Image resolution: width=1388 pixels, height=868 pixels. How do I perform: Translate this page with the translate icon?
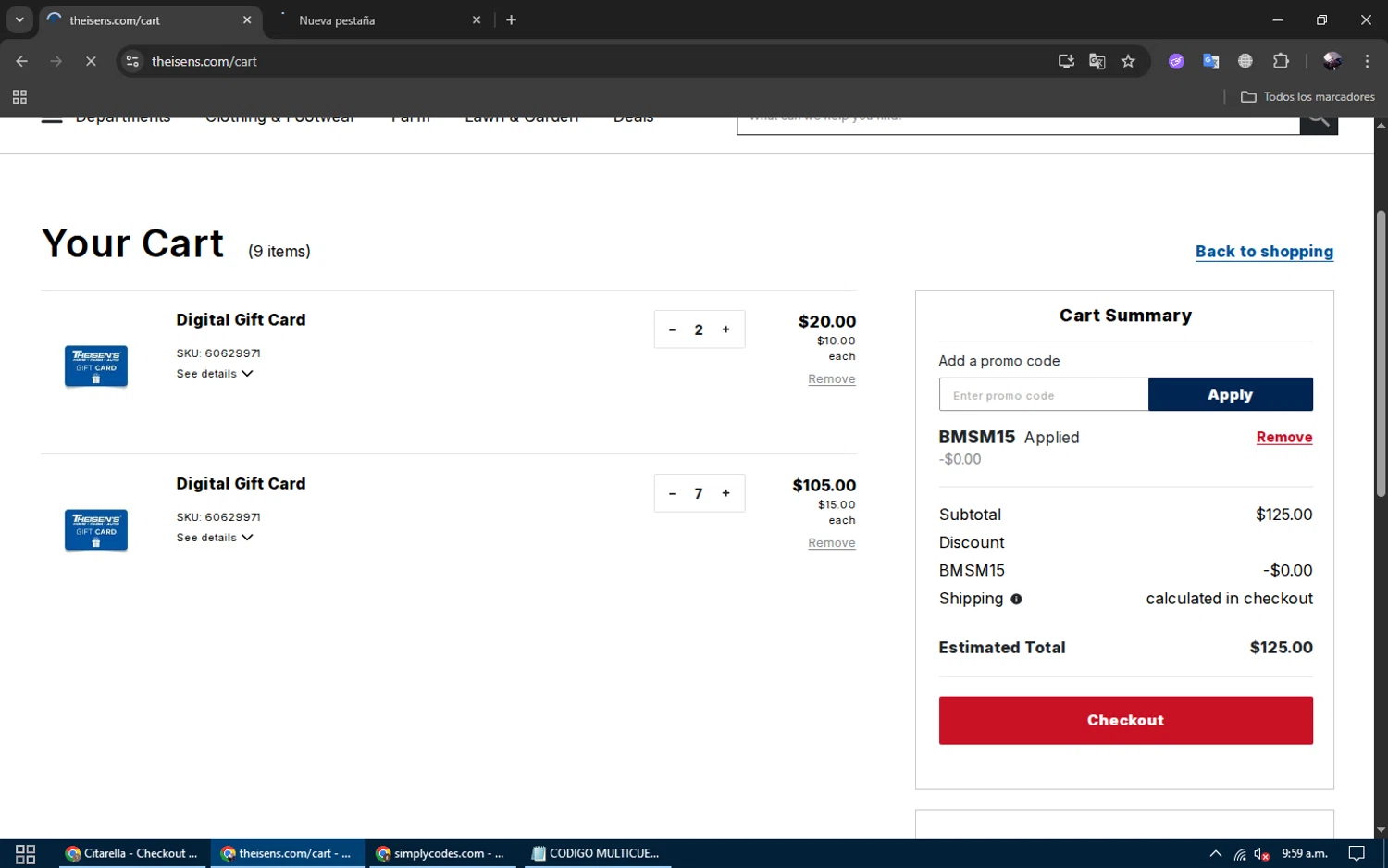pyautogui.click(x=1097, y=61)
